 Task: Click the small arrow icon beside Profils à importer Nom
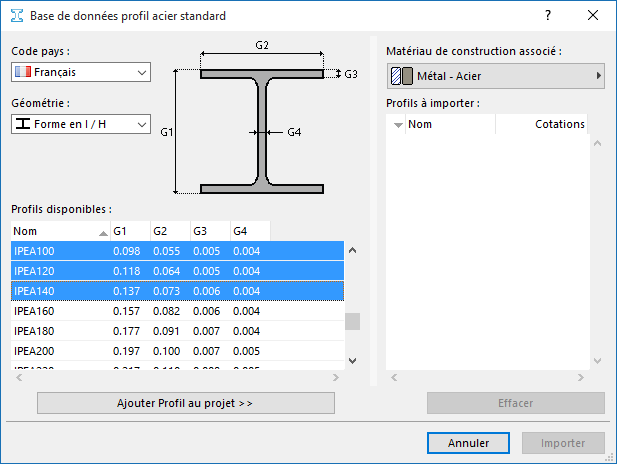click(x=398, y=125)
